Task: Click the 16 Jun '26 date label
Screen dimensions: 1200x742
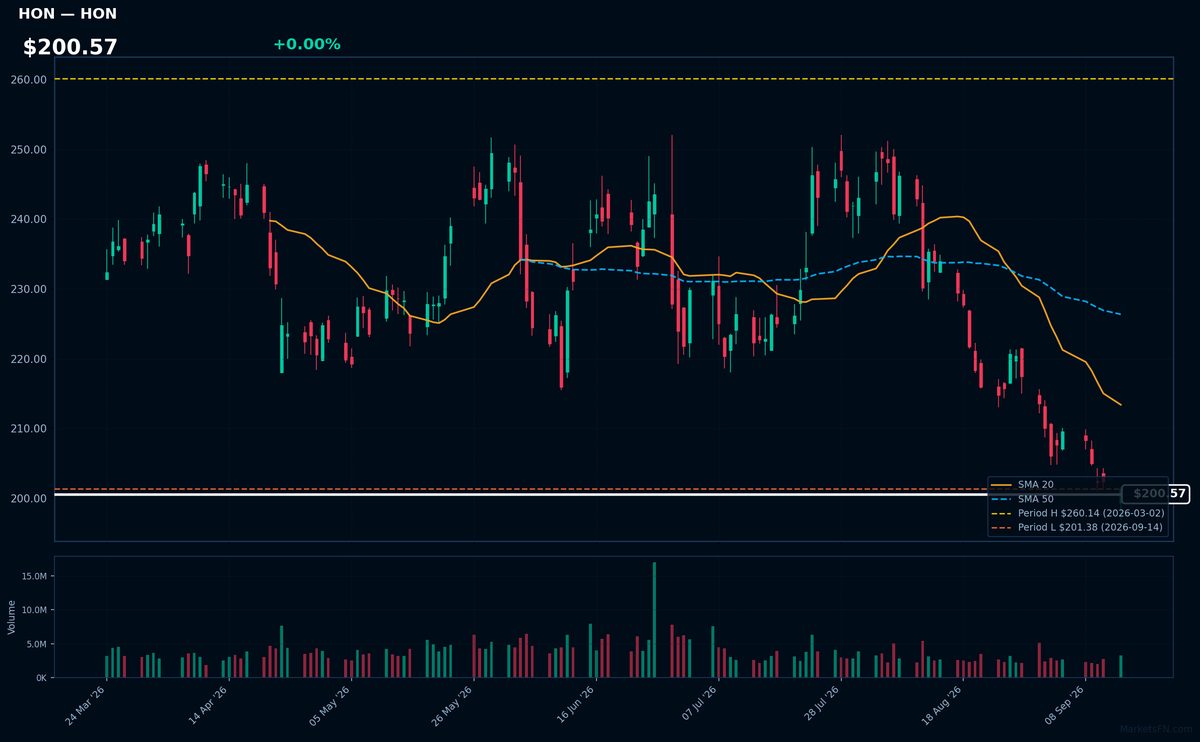Action: pos(575,706)
